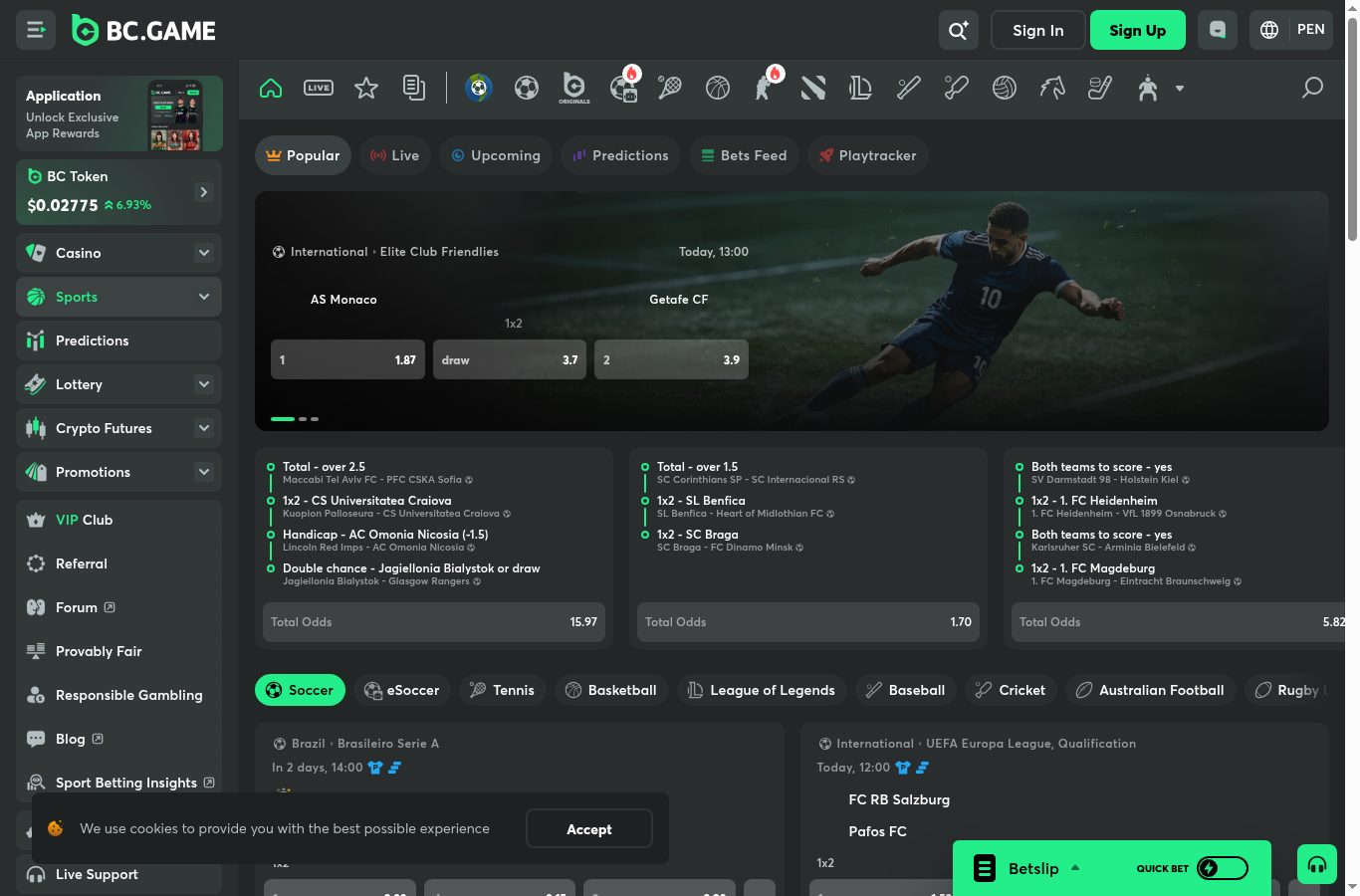Viewport: 1360px width, 896px height.
Task: Open the Playtracker tab
Action: coord(867,155)
